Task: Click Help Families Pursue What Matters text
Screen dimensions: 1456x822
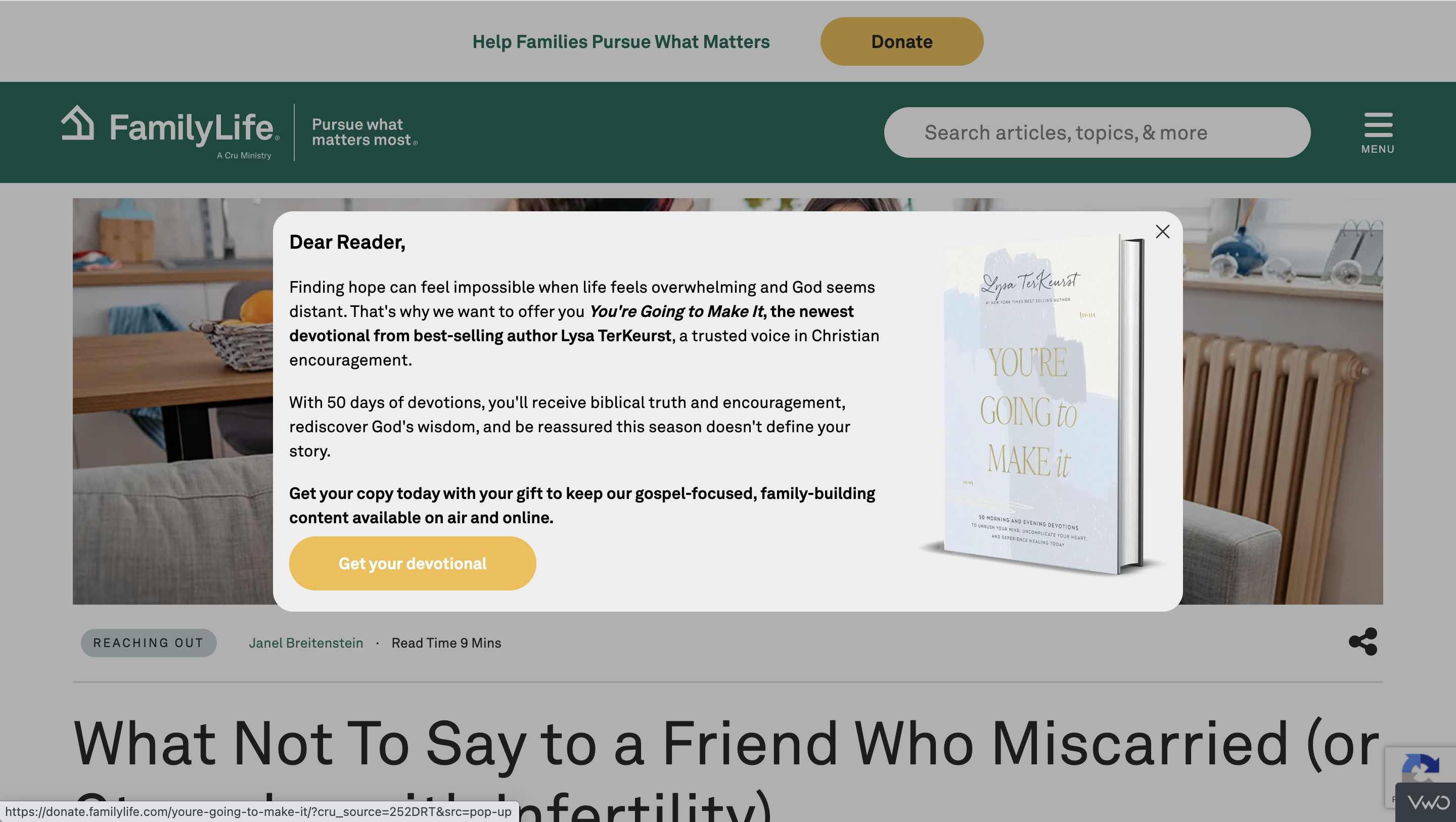Action: pyautogui.click(x=621, y=42)
